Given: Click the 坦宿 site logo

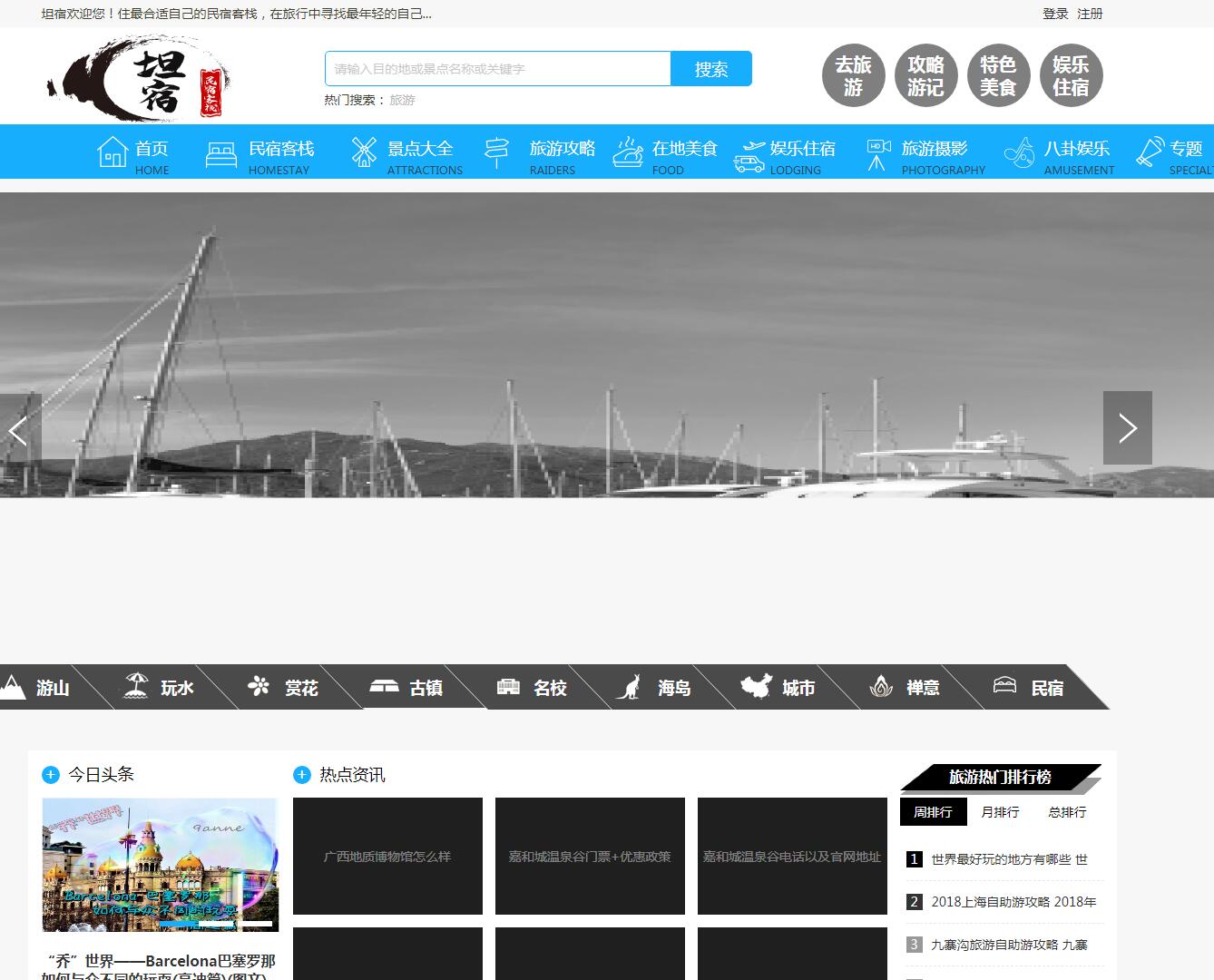Looking at the screenshot, I should [x=139, y=78].
